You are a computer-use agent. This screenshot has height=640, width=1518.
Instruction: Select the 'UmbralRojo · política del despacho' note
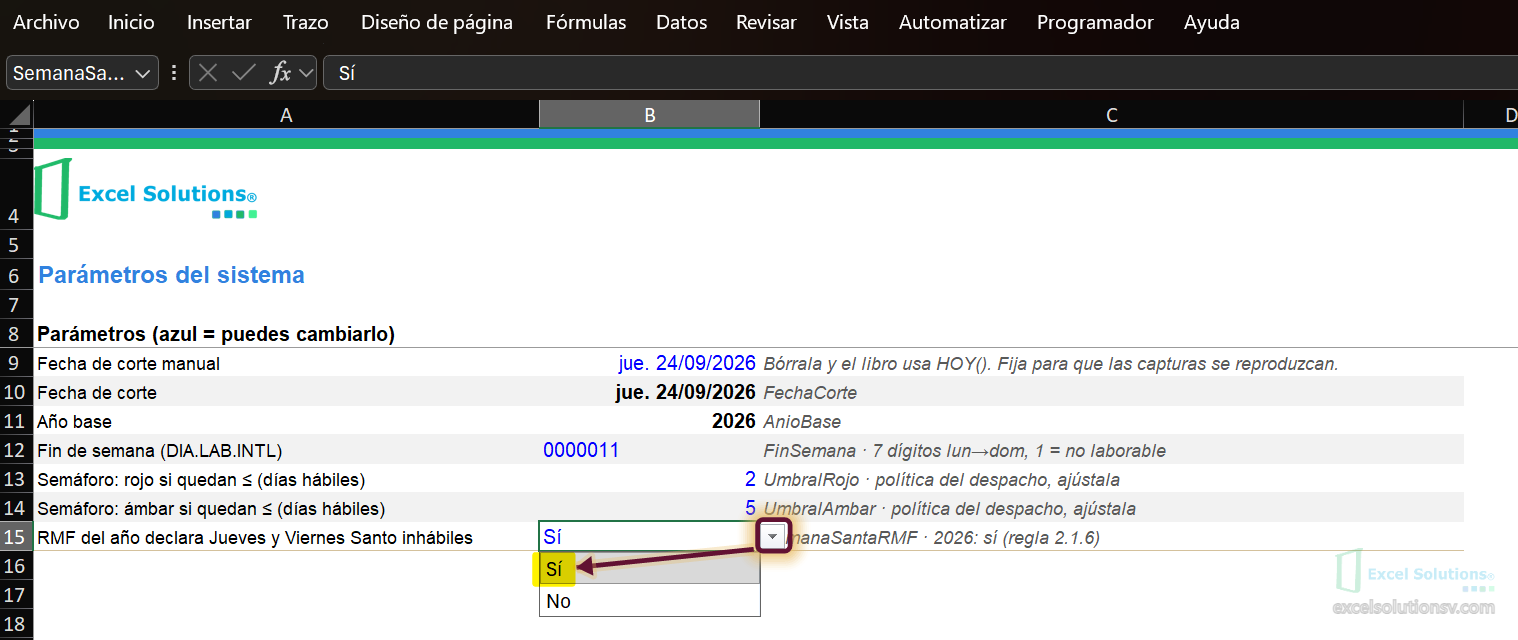[1111, 479]
